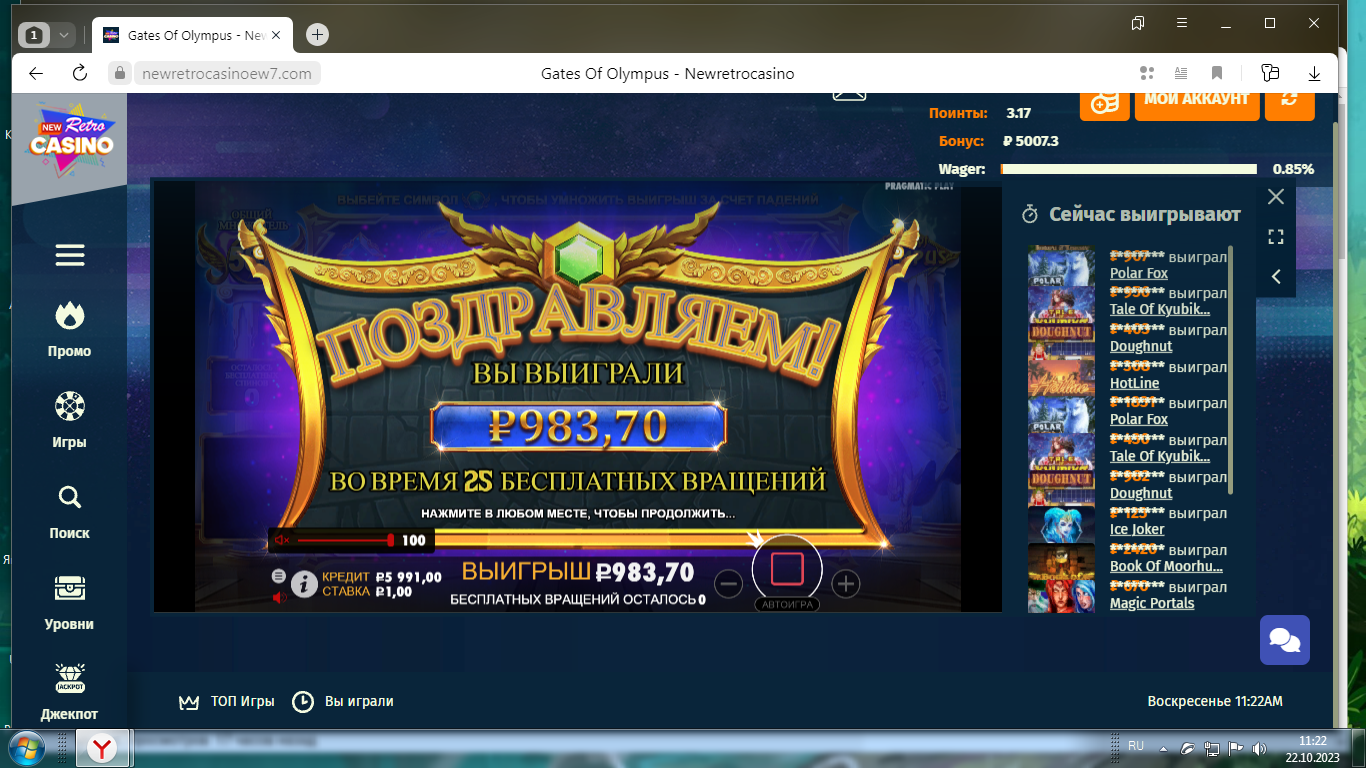Viewport: 1366px width, 768px height.
Task: Open the live chat support bubble
Action: click(1284, 640)
